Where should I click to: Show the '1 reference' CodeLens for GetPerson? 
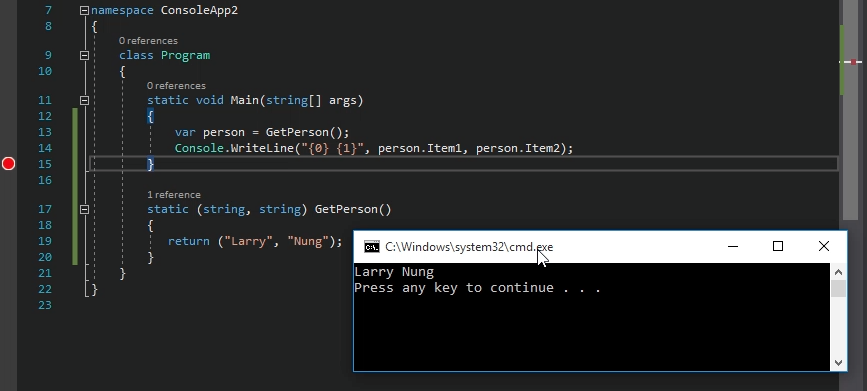pyautogui.click(x=174, y=195)
